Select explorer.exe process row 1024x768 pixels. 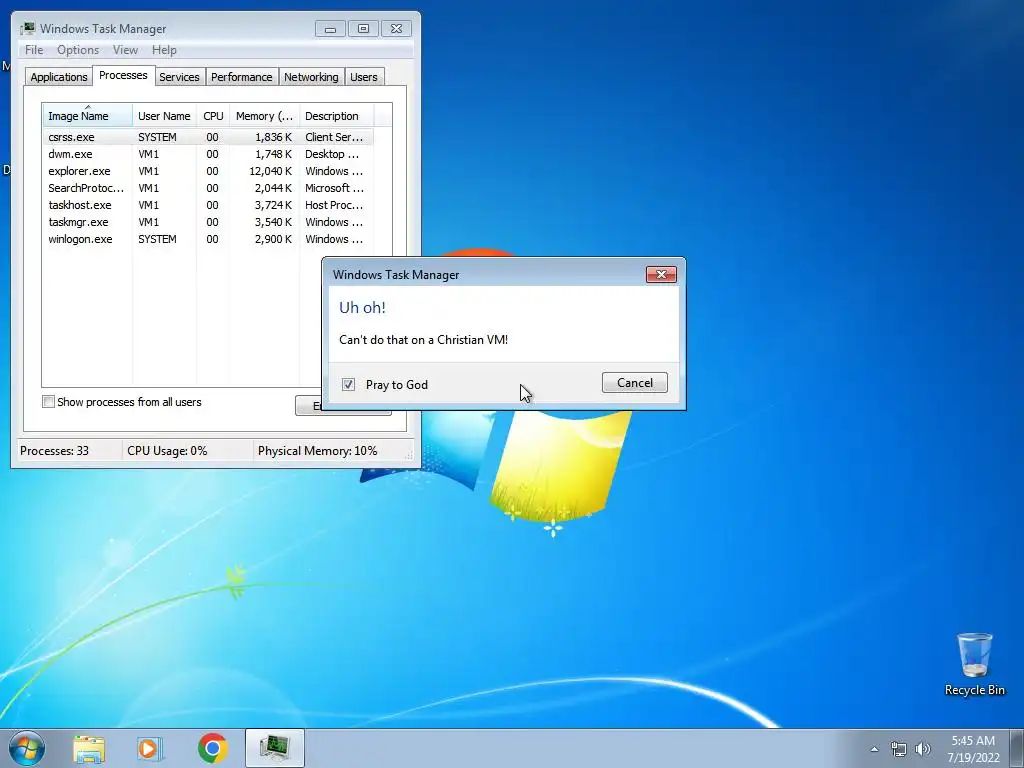[x=208, y=171]
